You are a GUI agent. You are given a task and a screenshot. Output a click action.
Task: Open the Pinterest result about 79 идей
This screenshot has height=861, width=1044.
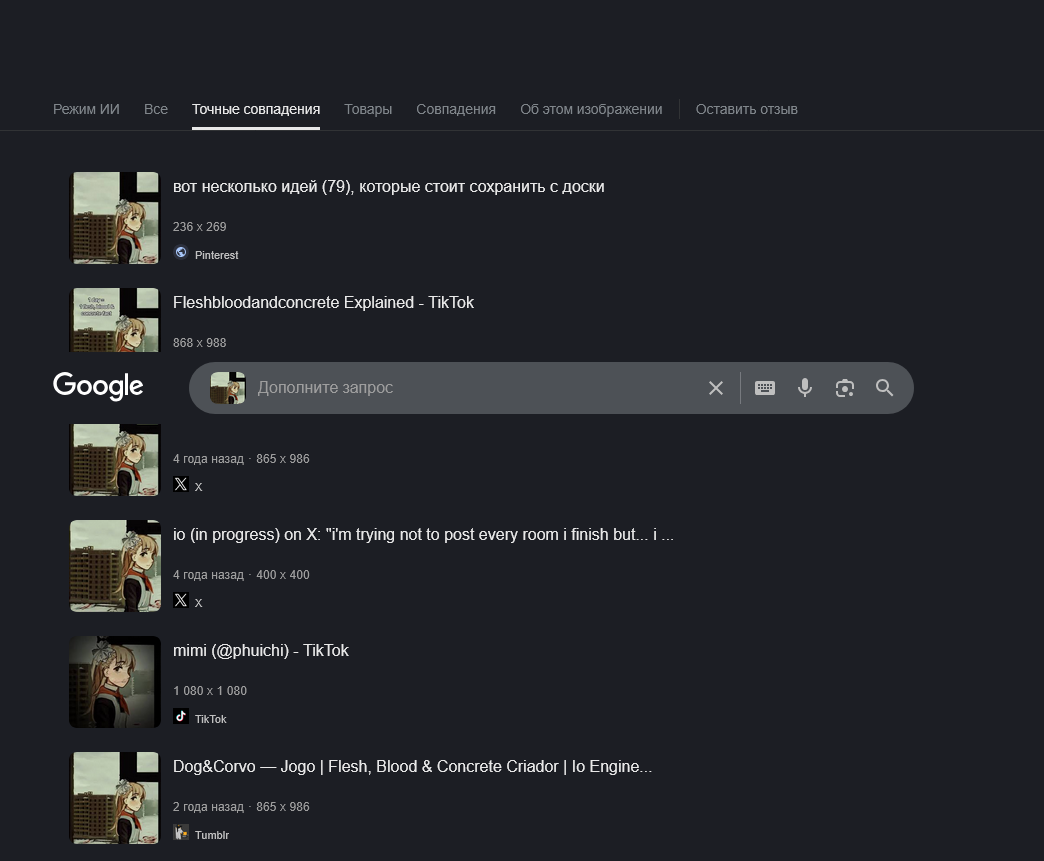pos(388,186)
